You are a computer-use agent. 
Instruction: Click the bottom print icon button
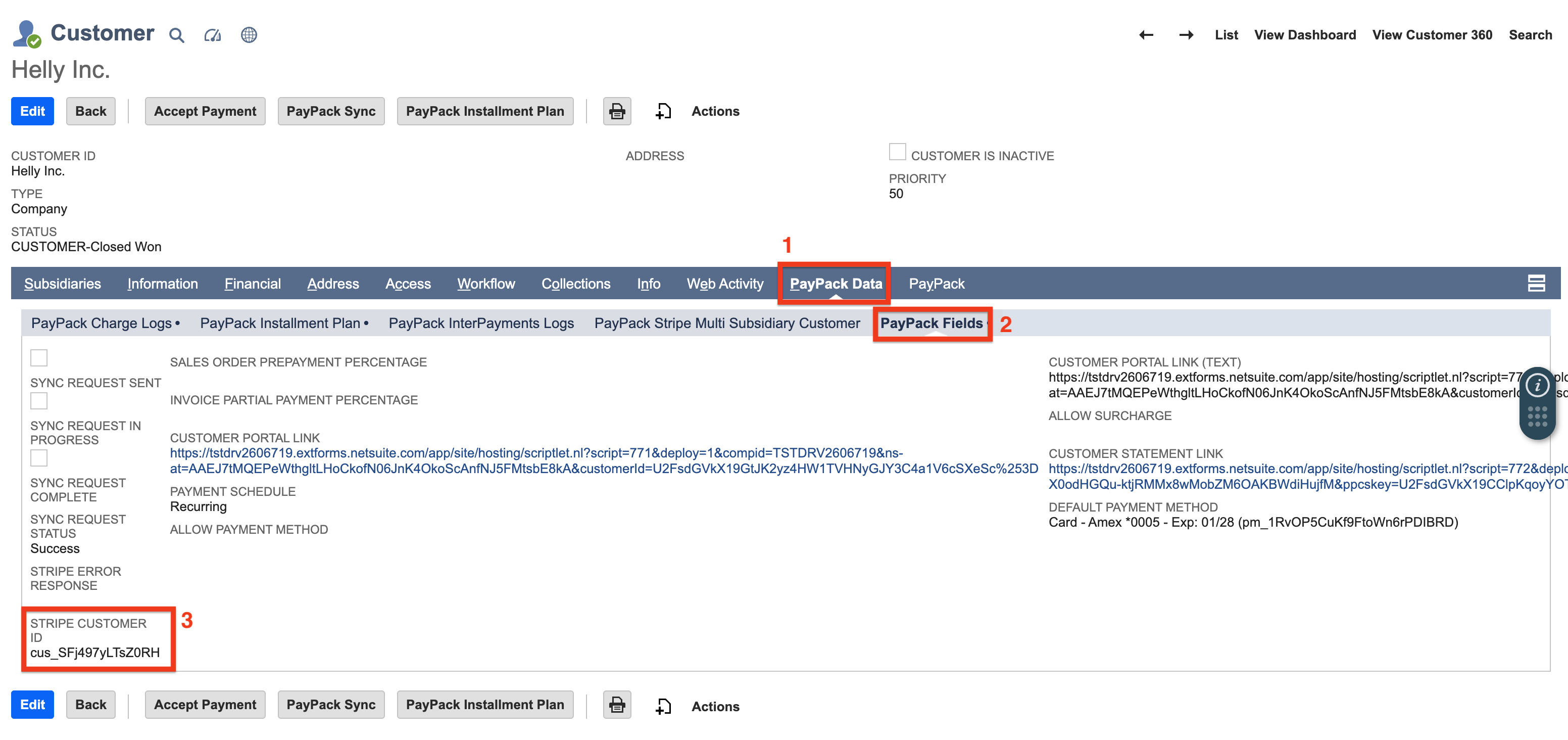[617, 705]
